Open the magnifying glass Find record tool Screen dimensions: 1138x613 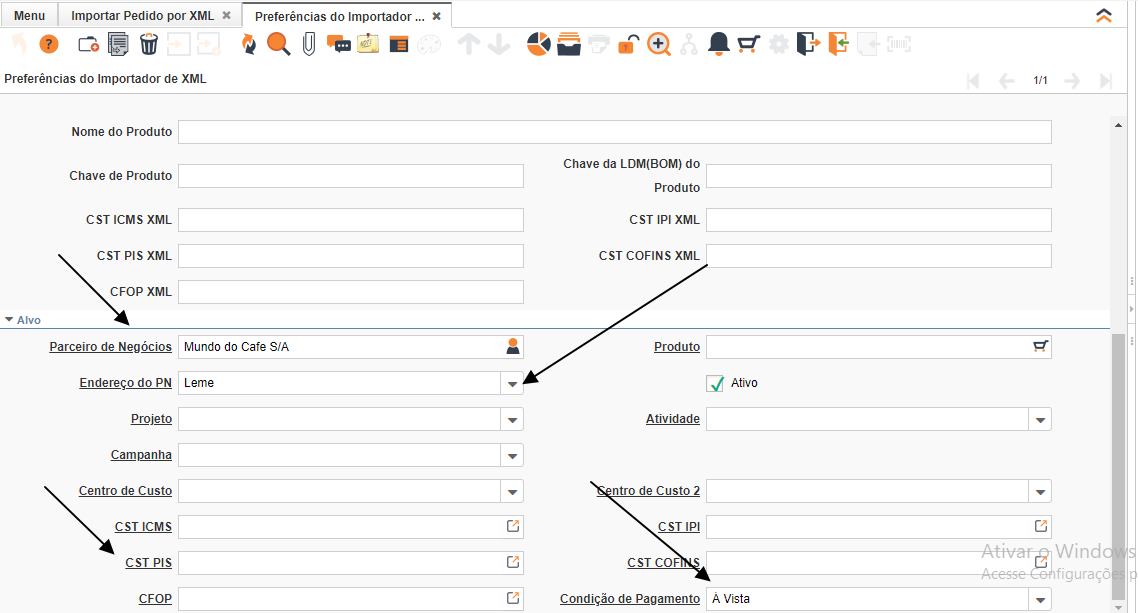click(278, 44)
